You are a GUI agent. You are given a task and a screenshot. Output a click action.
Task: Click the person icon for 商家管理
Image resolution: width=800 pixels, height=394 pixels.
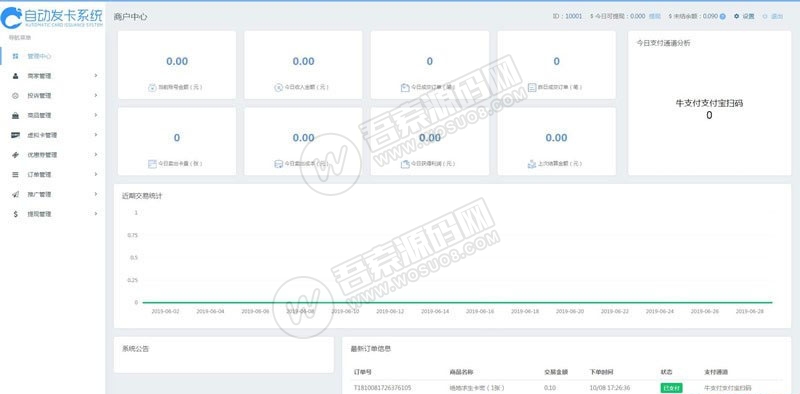pos(15,76)
